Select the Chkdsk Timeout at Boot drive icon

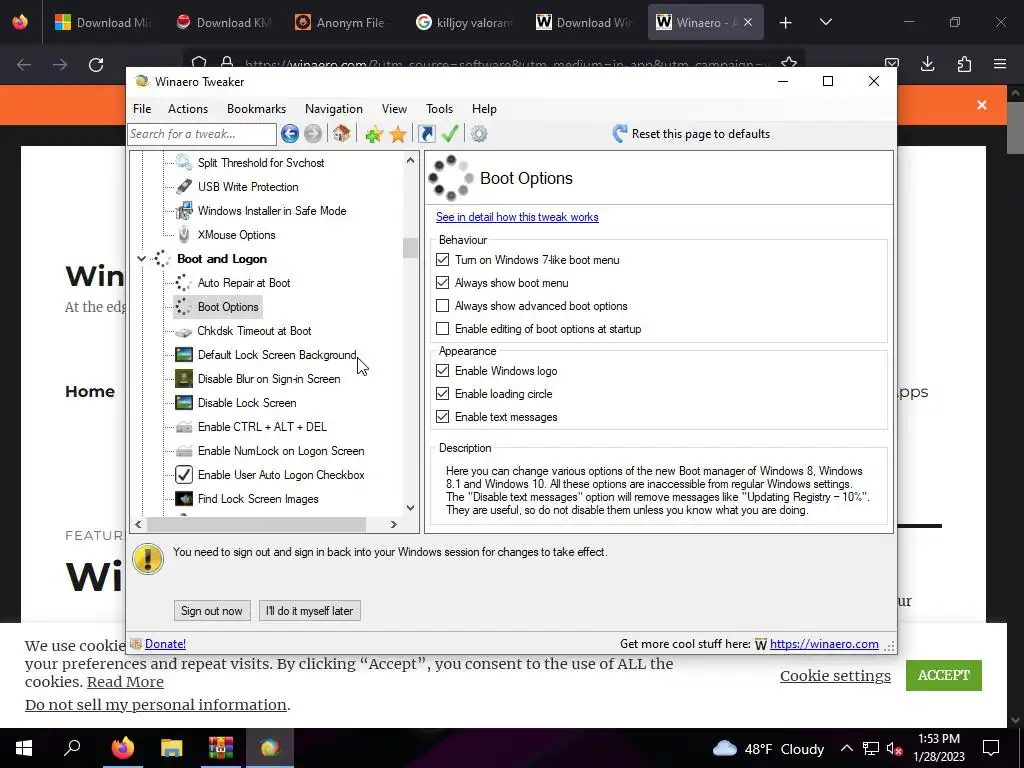click(184, 331)
